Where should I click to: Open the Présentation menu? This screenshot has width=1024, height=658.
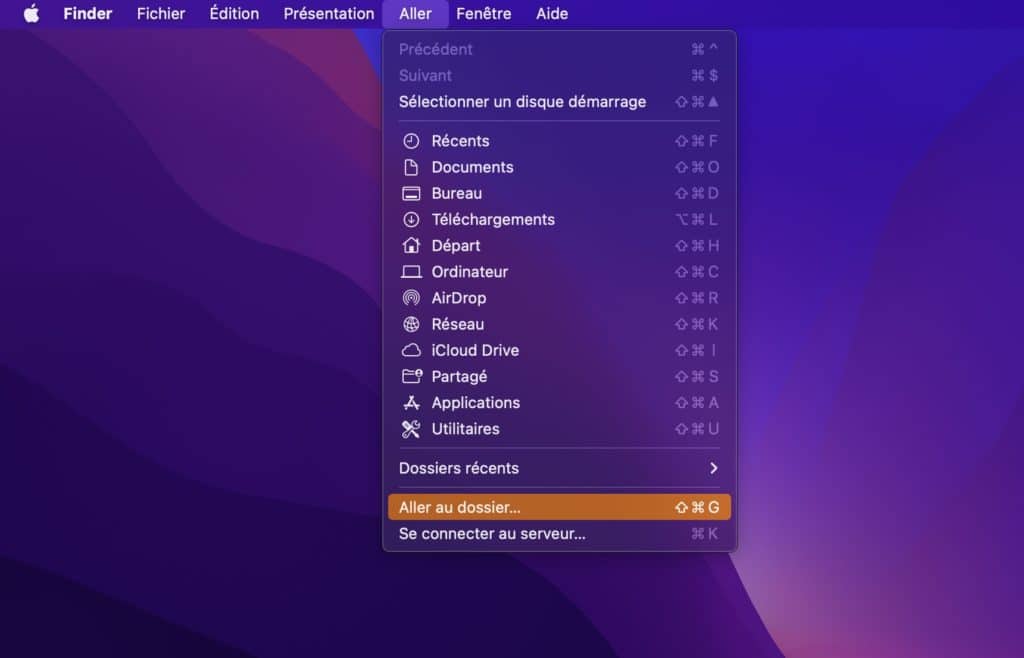[x=328, y=13]
